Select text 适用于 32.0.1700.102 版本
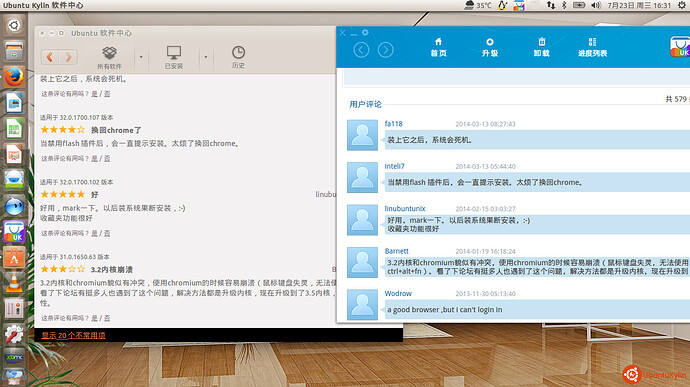This screenshot has height=387, width=690. pos(77,182)
